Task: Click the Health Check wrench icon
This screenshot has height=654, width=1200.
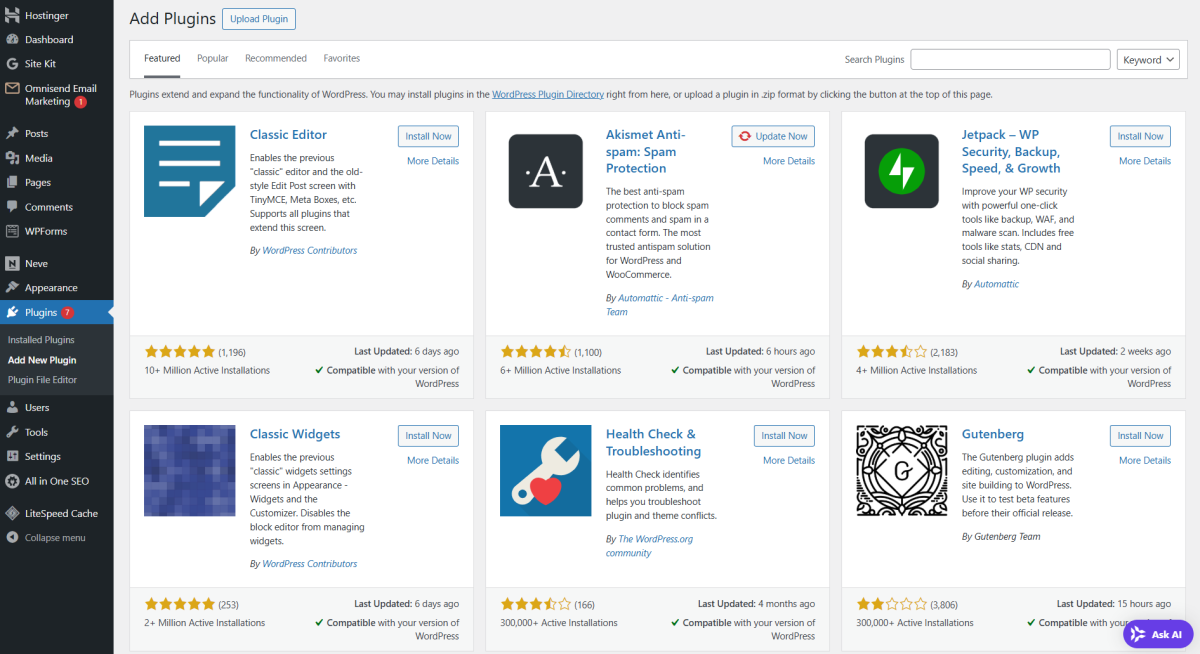Action: coord(545,470)
